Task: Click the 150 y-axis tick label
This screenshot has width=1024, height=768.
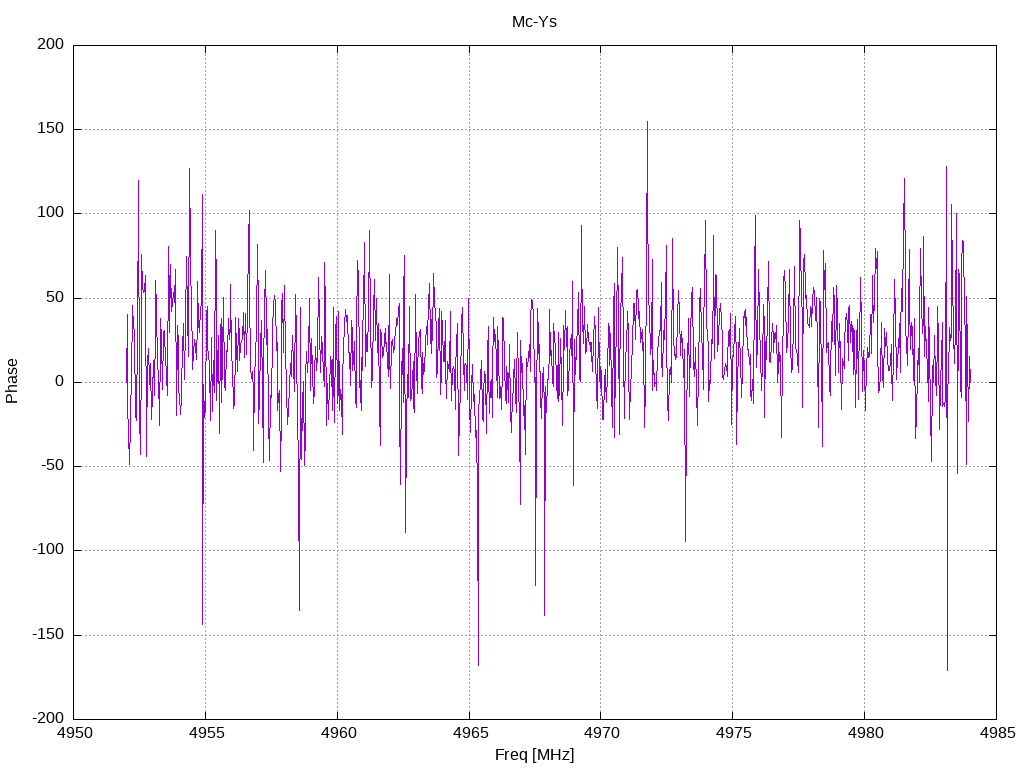Action: click(51, 129)
